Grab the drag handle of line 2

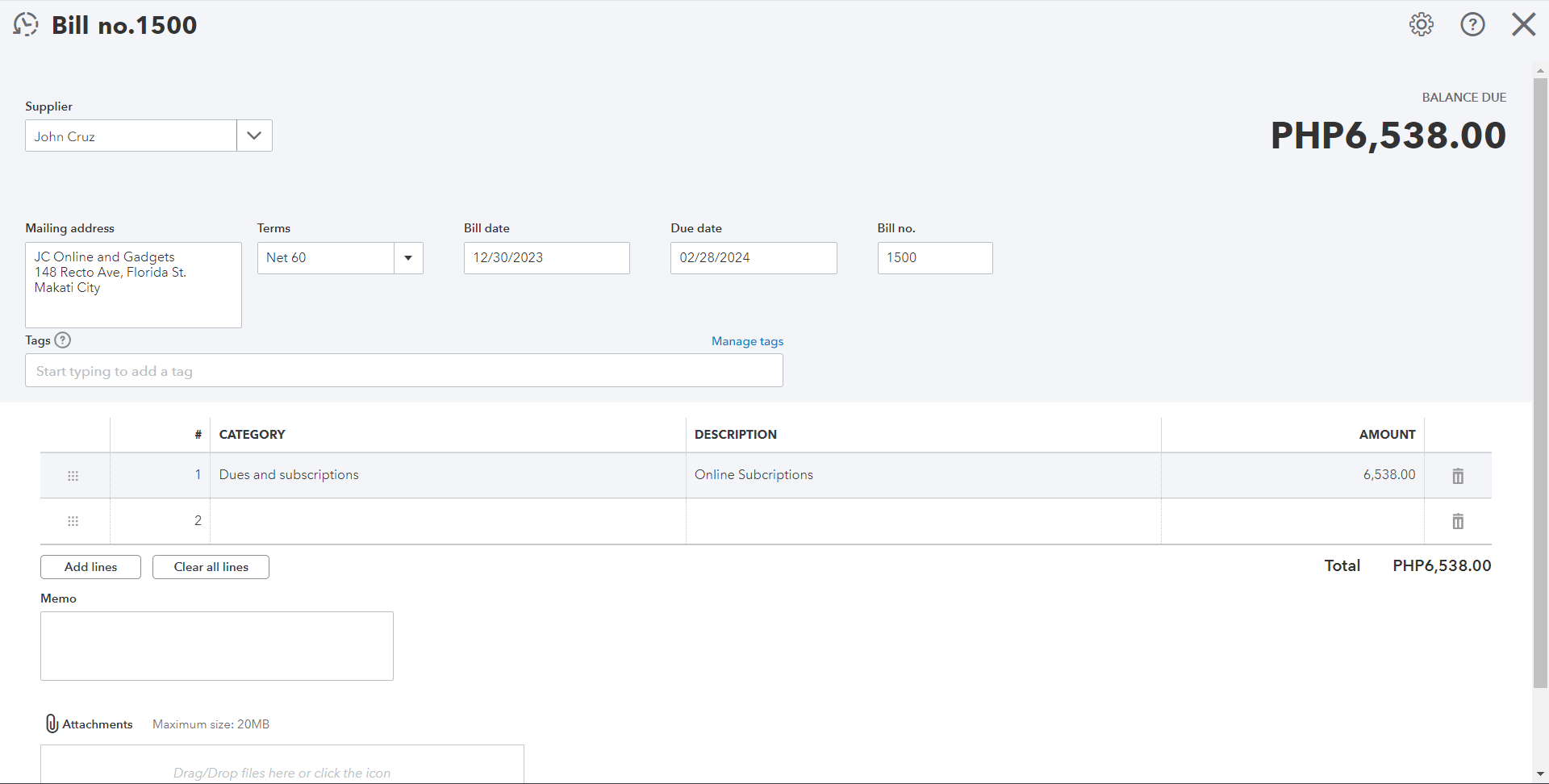pyautogui.click(x=73, y=521)
